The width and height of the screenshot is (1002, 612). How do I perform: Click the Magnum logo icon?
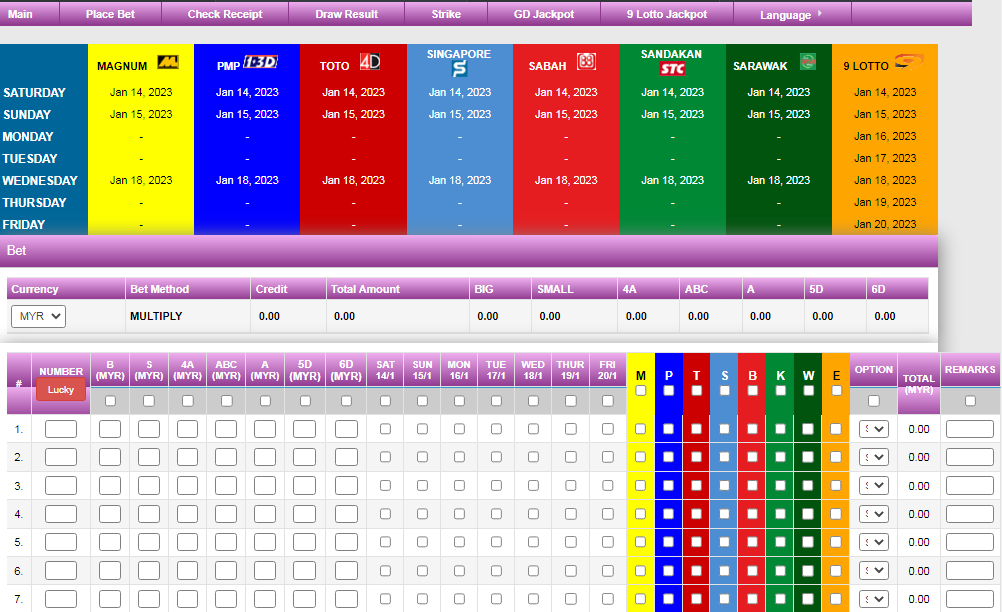pyautogui.click(x=169, y=63)
